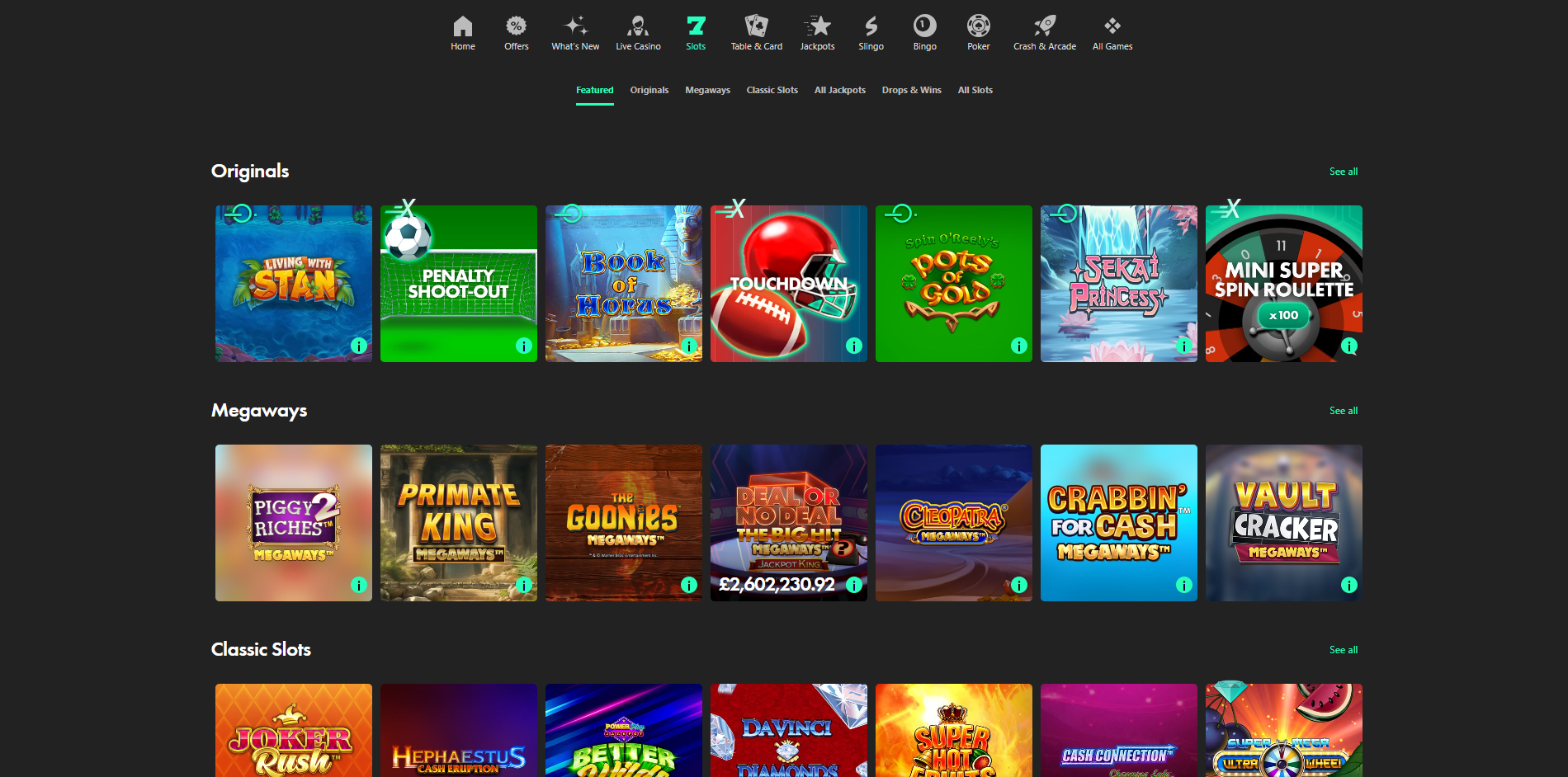
Task: Launch Primate King Megaways game
Action: (459, 523)
